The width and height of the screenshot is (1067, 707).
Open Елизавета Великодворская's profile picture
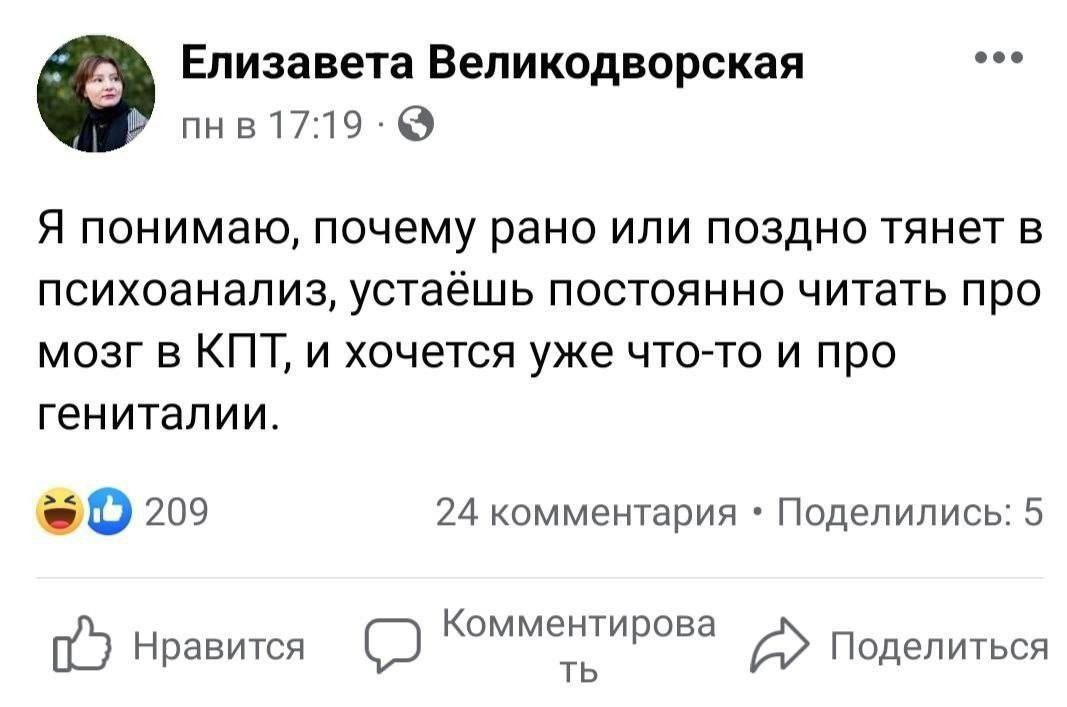pyautogui.click(x=96, y=94)
